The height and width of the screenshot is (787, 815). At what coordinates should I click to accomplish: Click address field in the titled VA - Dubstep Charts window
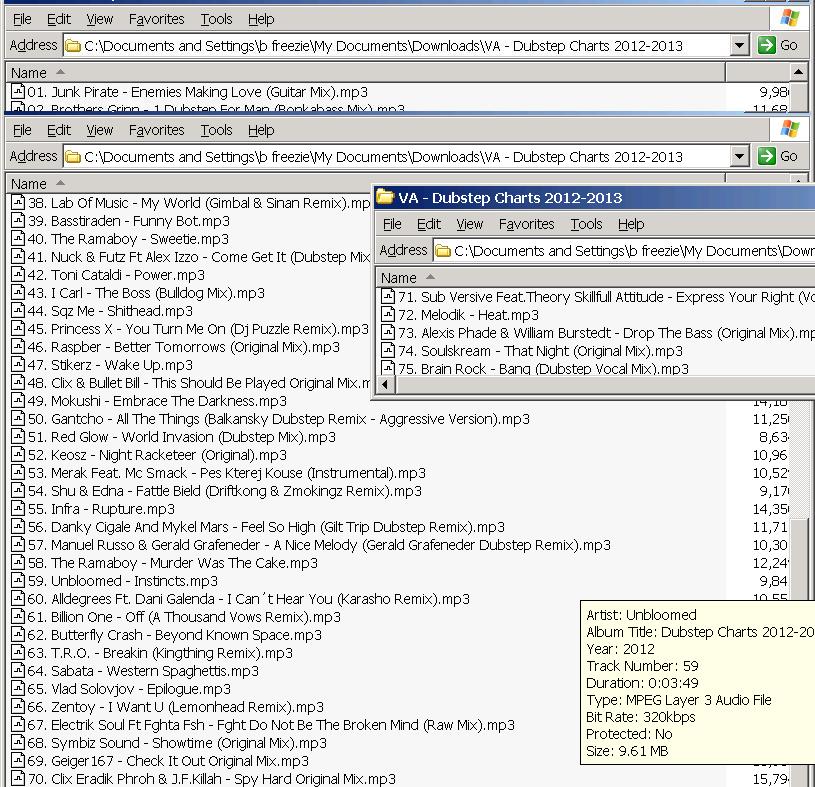click(630, 251)
